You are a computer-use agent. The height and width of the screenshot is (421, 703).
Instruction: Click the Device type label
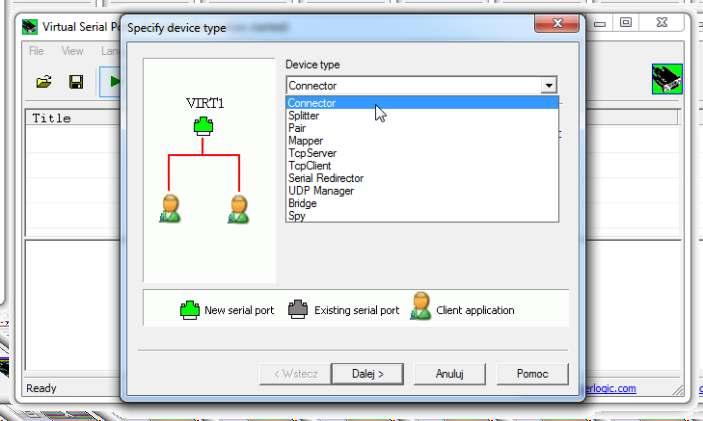(x=312, y=65)
